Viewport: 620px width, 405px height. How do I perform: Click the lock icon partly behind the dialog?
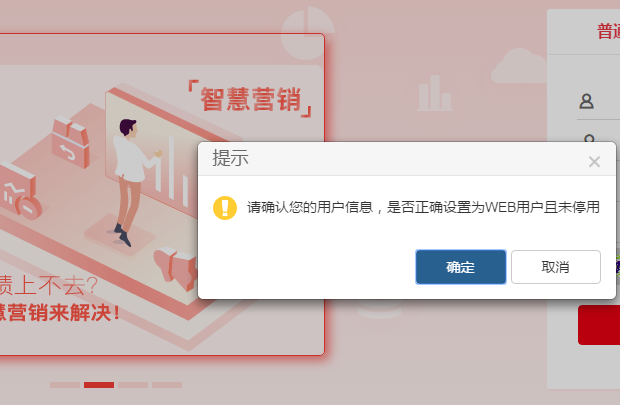point(589,138)
